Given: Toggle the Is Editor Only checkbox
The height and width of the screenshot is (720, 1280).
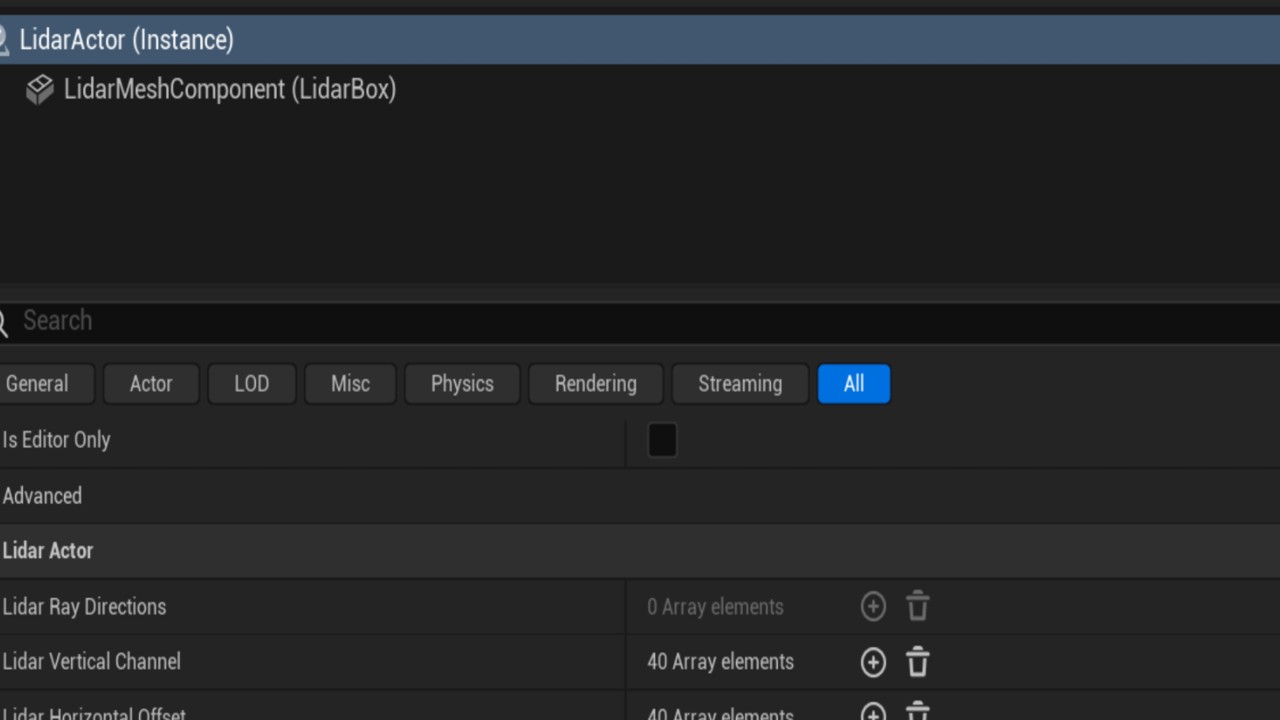Looking at the screenshot, I should coord(662,440).
